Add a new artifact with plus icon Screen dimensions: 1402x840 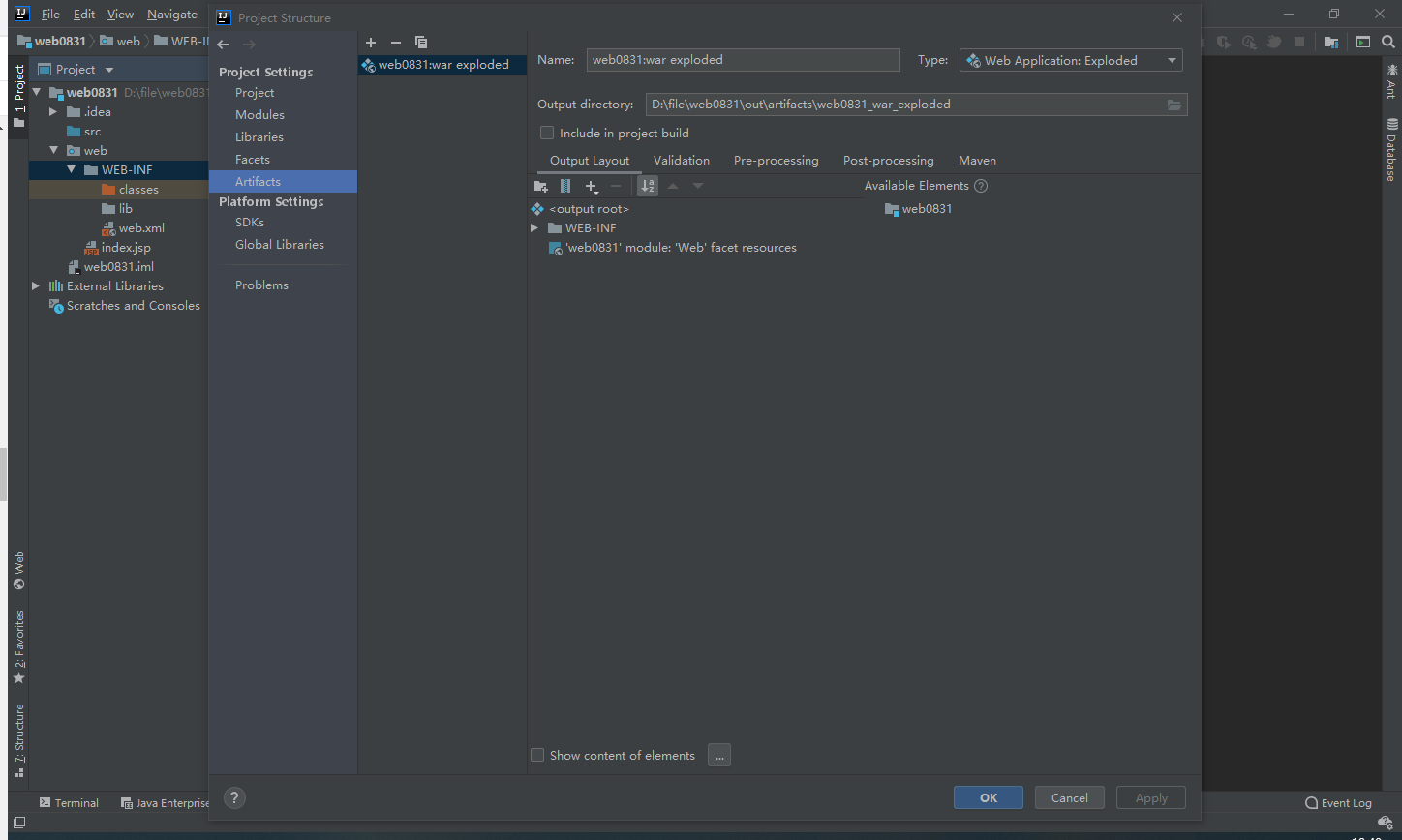tap(371, 43)
